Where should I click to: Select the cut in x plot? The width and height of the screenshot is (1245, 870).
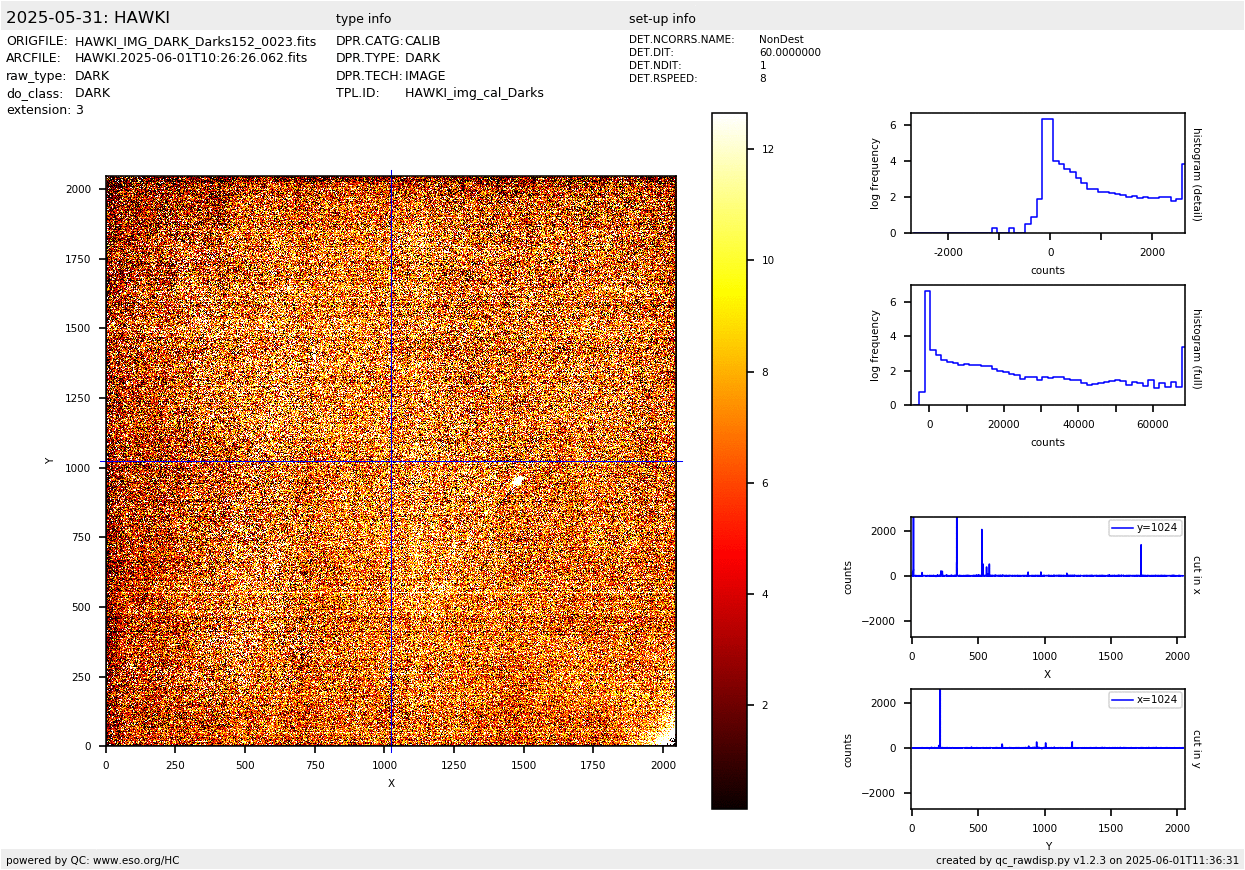pyautogui.click(x=1047, y=577)
